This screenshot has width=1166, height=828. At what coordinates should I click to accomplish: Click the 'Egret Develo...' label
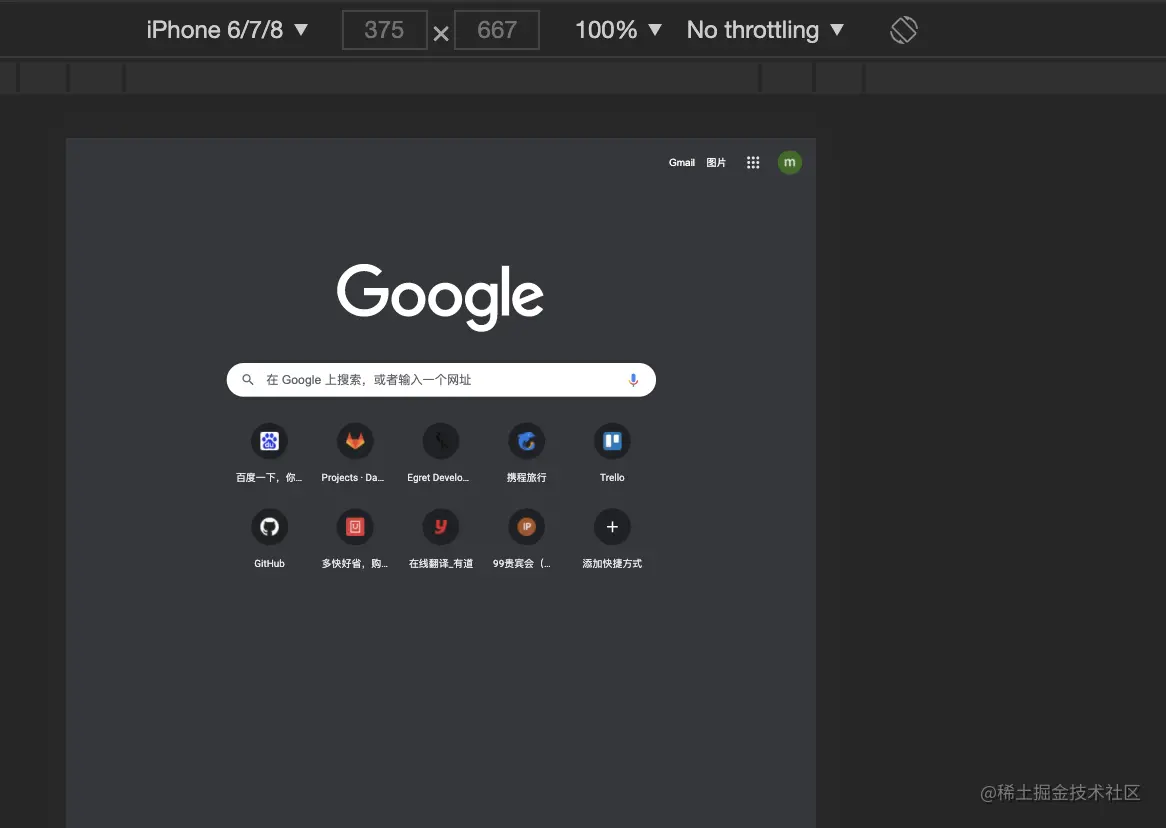[x=438, y=478]
